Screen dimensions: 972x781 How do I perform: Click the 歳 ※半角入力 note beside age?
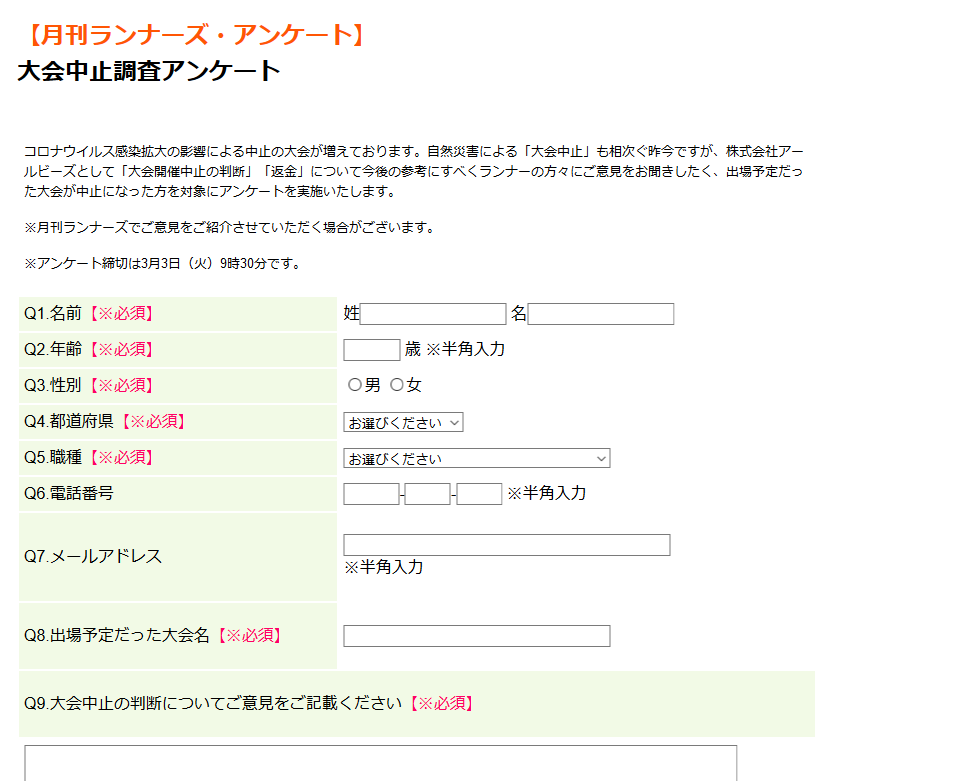click(x=455, y=350)
